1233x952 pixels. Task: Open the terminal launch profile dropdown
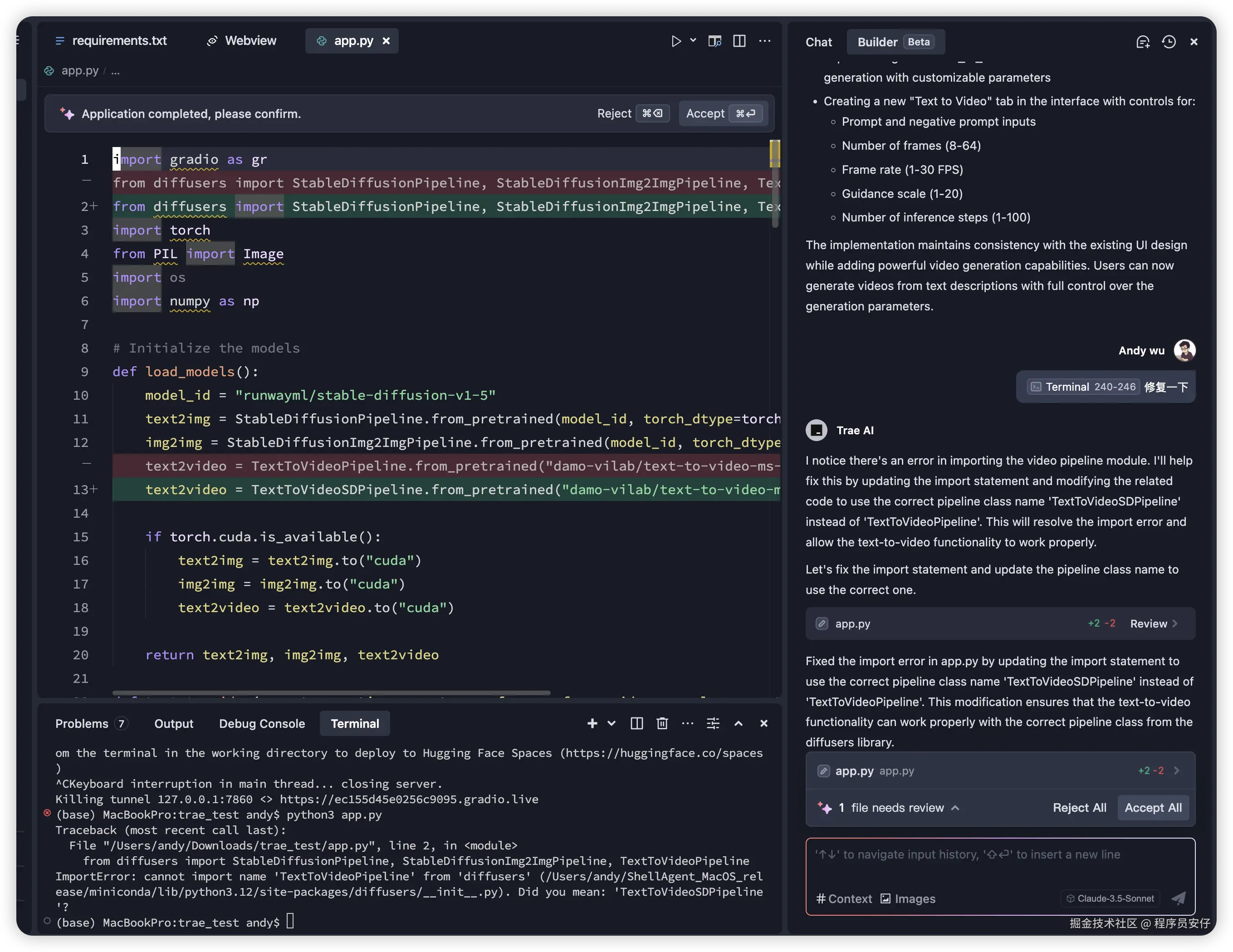612,723
